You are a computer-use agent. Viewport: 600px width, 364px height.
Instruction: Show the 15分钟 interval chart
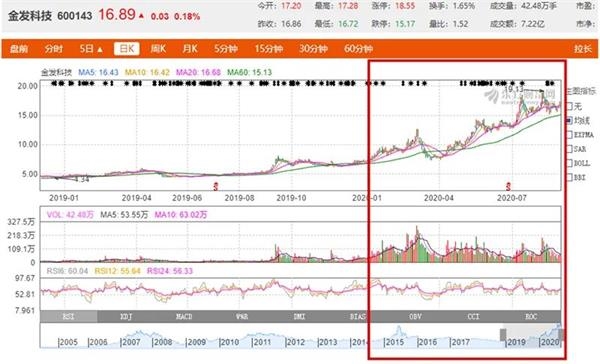pyautogui.click(x=269, y=49)
